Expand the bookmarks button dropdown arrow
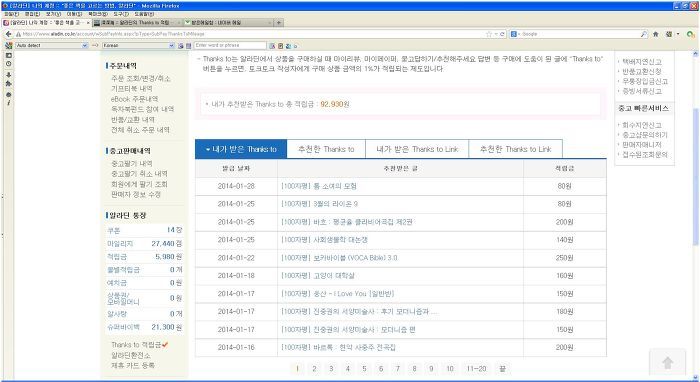This screenshot has width=700, height=382. click(678, 34)
